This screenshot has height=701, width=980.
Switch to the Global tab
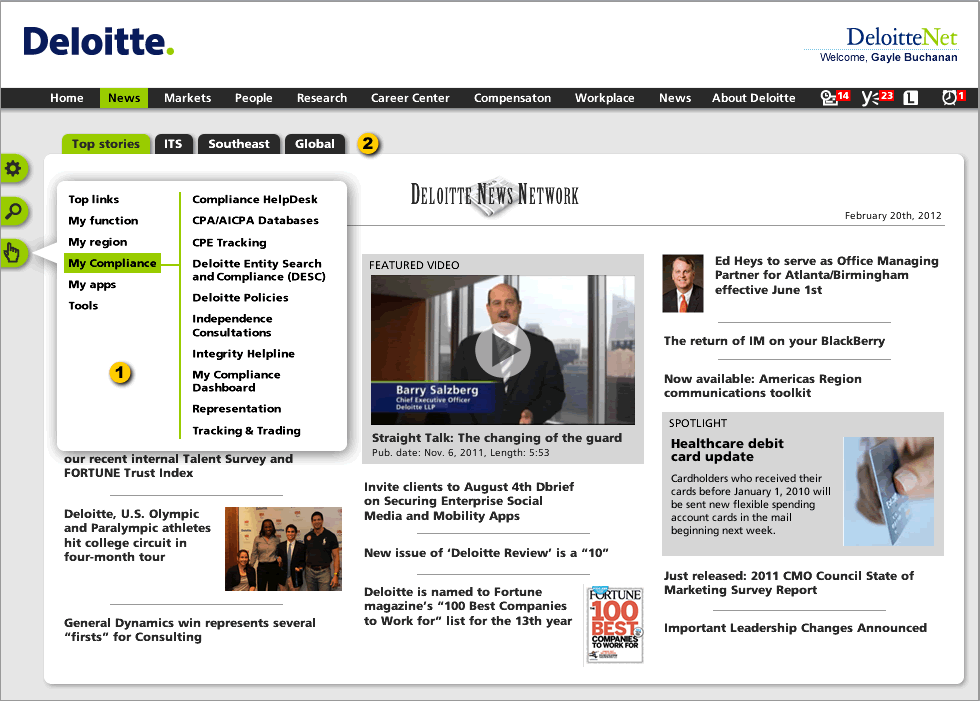[314, 144]
